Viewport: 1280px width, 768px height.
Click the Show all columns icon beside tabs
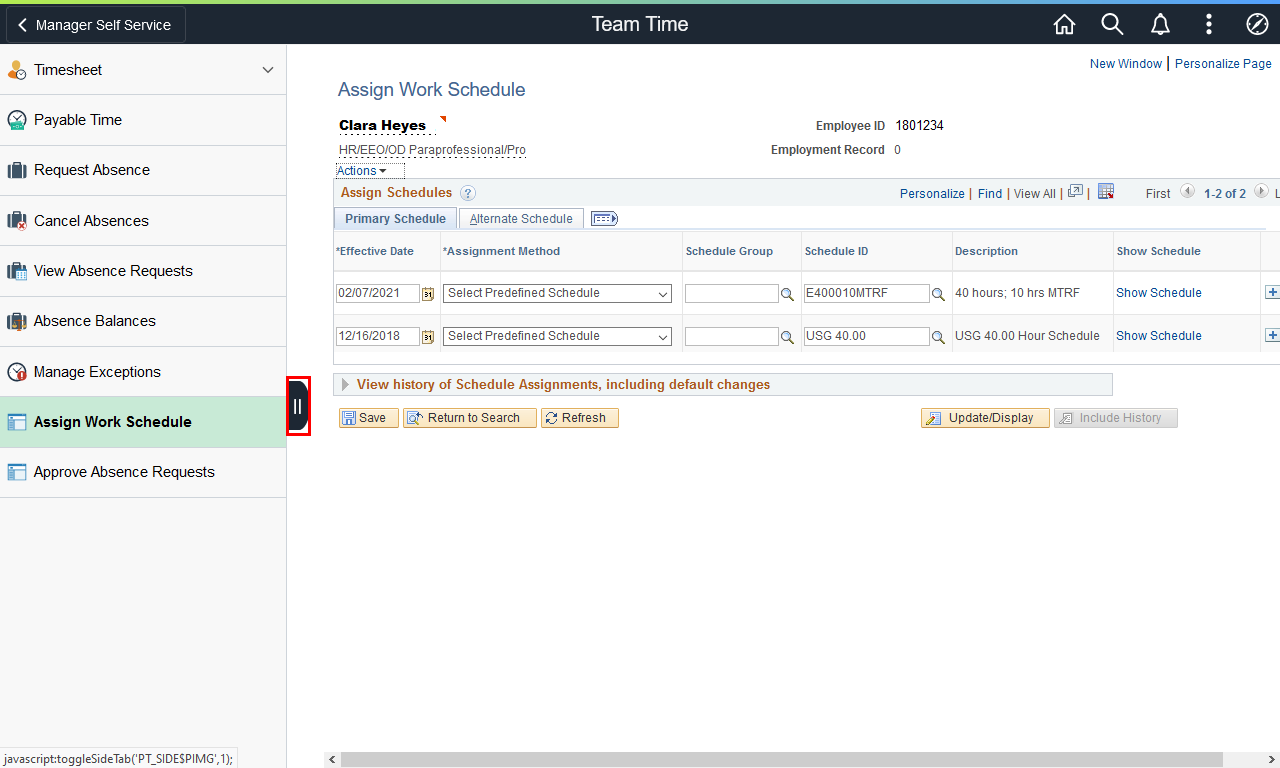click(604, 218)
